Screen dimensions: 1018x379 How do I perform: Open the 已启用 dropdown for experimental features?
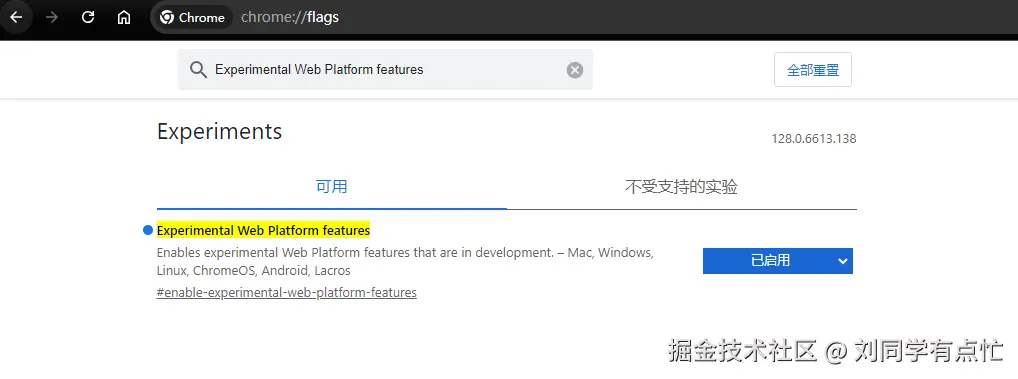pyautogui.click(x=777, y=261)
